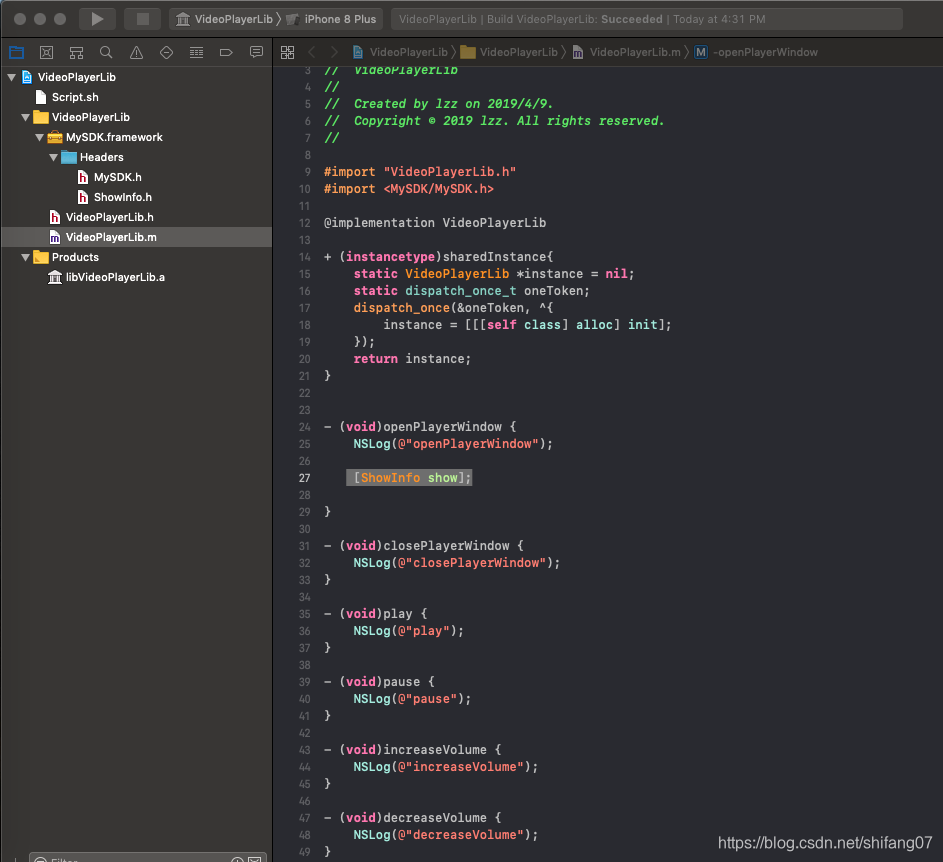Click the (void)pause method line
Image resolution: width=943 pixels, height=862 pixels.
[379, 682]
